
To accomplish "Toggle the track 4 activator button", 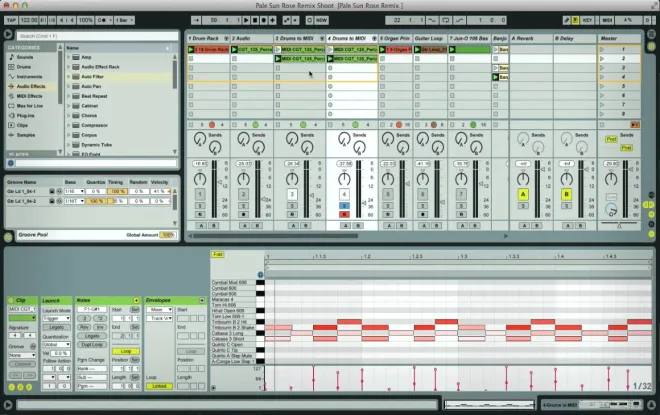I will pyautogui.click(x=344, y=194).
